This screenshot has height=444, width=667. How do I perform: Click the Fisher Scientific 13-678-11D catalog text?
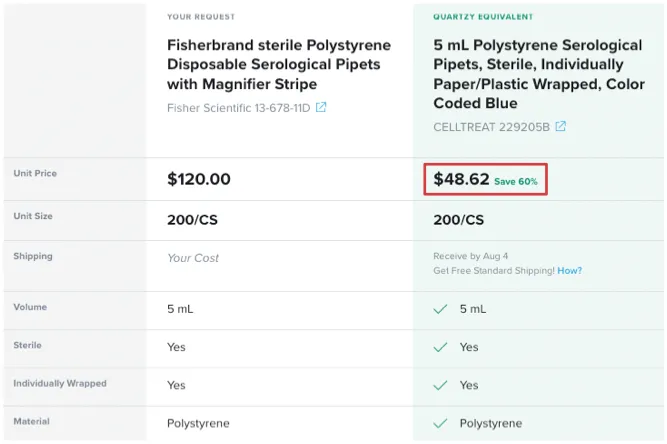pos(239,108)
